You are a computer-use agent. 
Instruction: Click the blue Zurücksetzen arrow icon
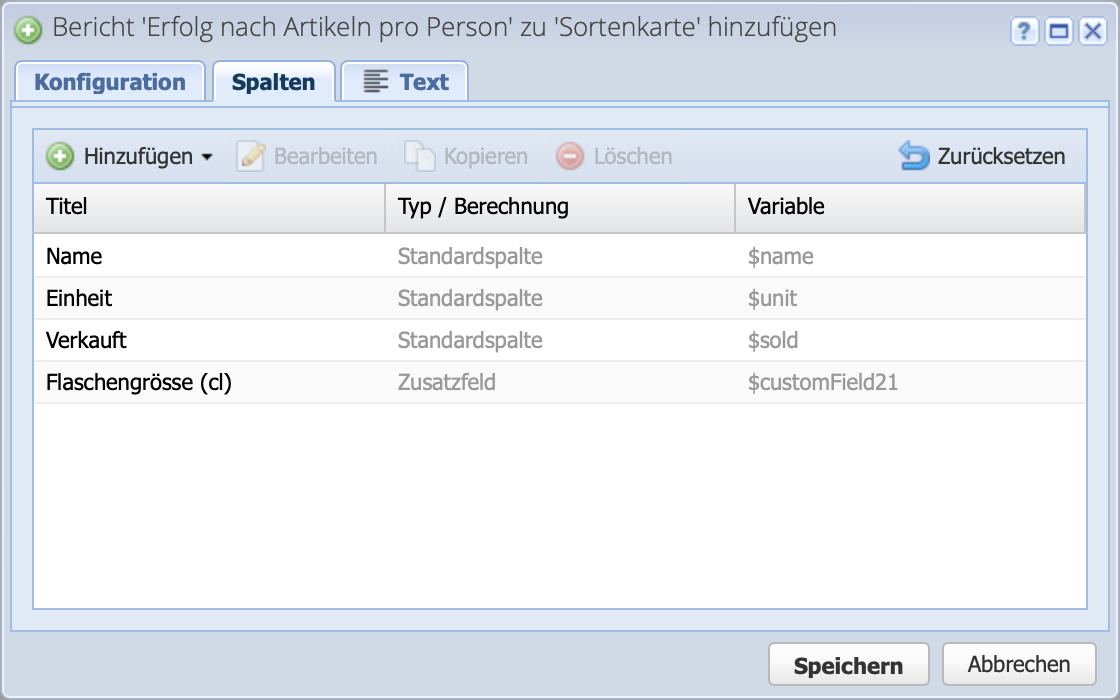pos(912,155)
